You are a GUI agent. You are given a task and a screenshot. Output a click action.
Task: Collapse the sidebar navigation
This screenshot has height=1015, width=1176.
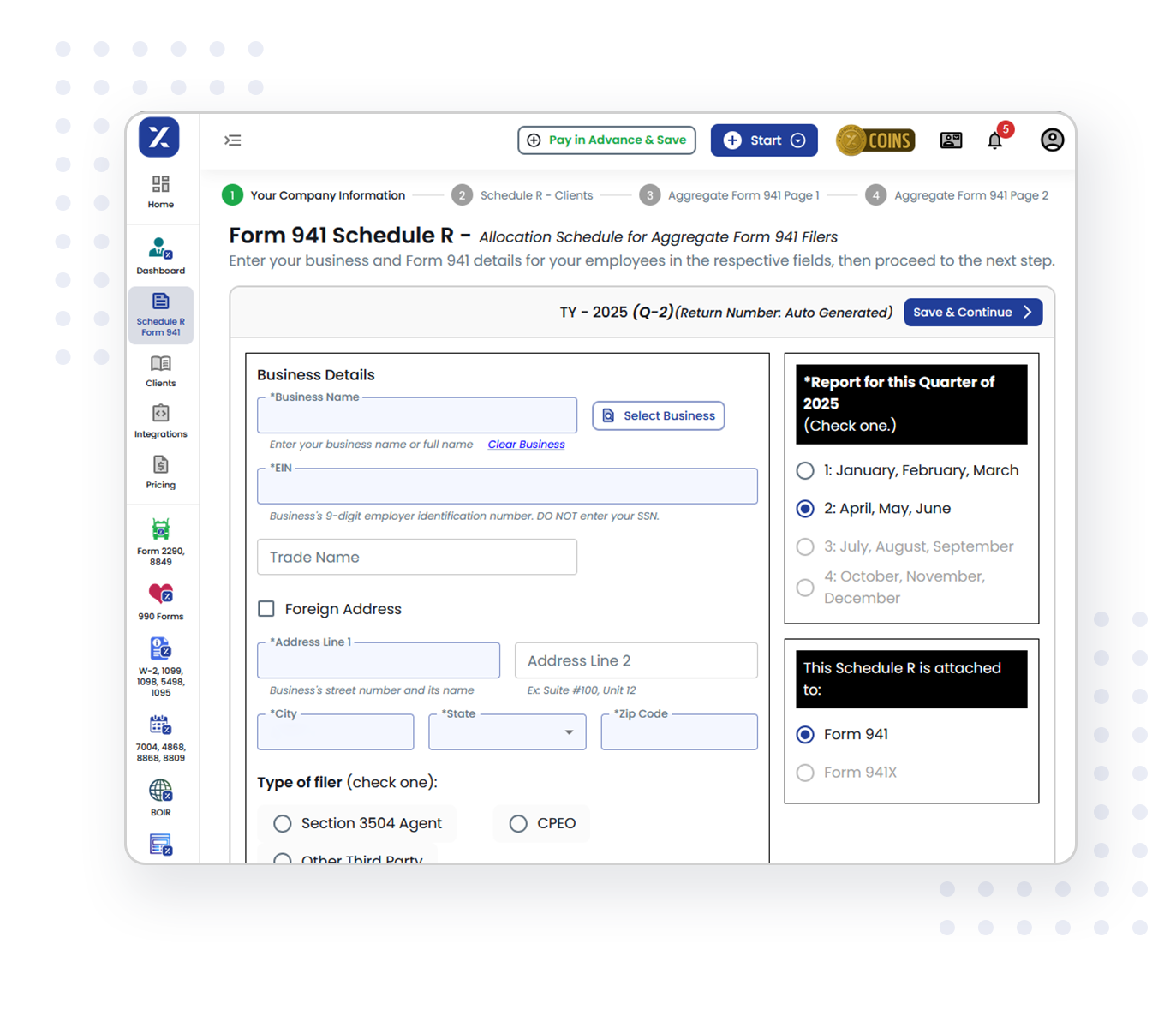click(x=232, y=140)
